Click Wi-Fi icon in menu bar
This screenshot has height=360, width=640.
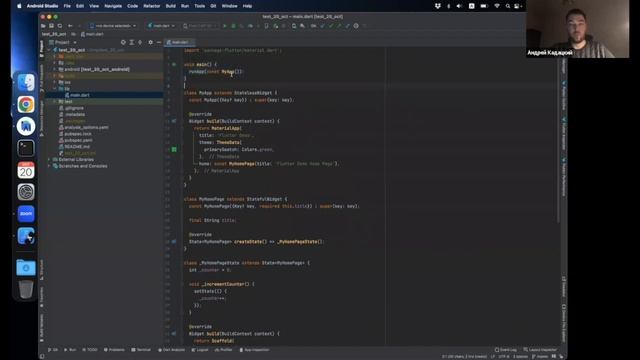497,6
